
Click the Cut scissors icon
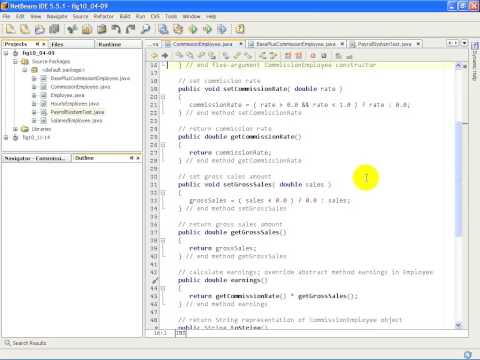(72, 29)
